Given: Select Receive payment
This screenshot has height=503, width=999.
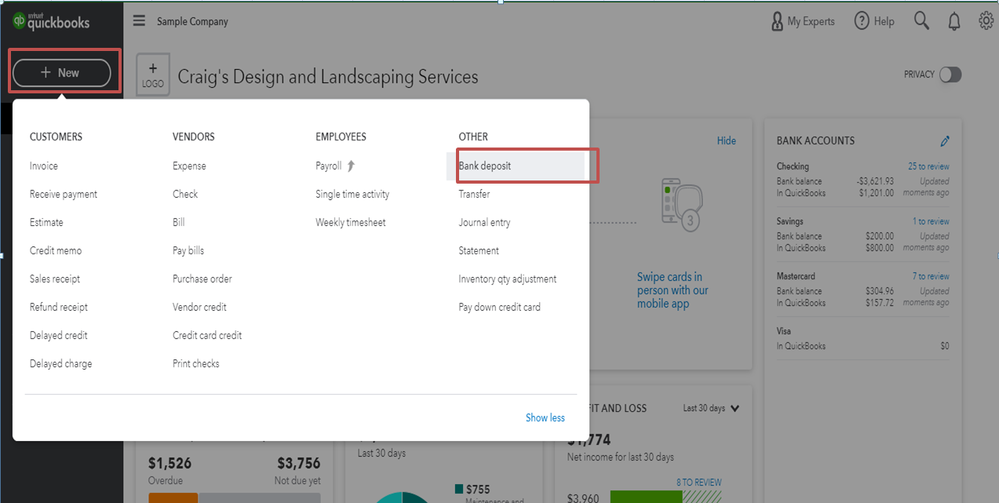Looking at the screenshot, I should click(63, 194).
